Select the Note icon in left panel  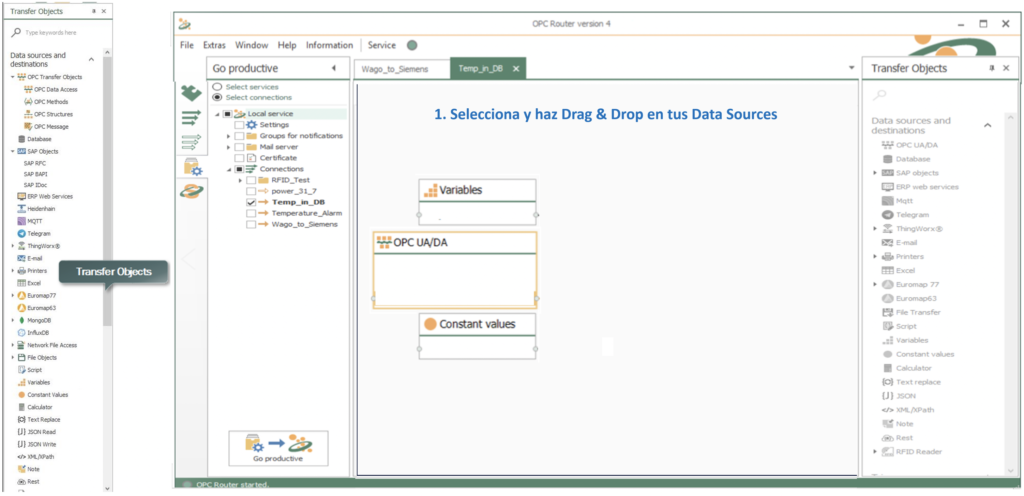[x=22, y=469]
